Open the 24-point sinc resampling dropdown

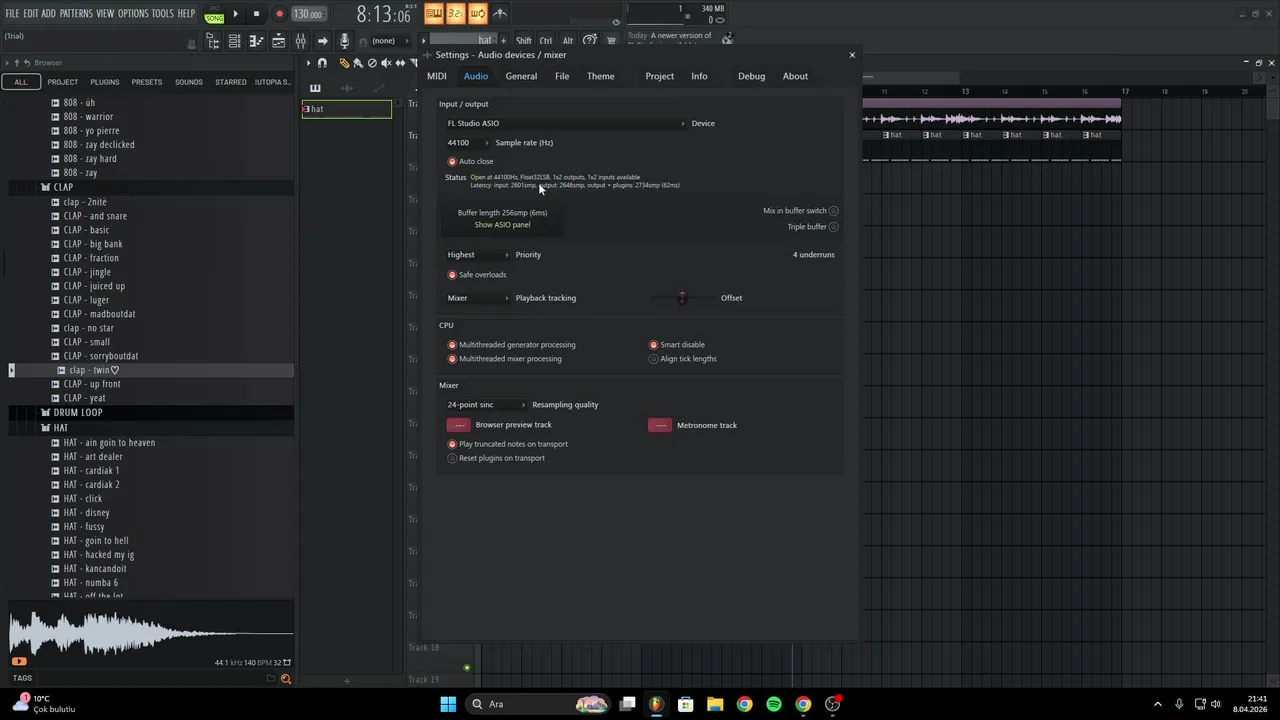pyautogui.click(x=486, y=405)
